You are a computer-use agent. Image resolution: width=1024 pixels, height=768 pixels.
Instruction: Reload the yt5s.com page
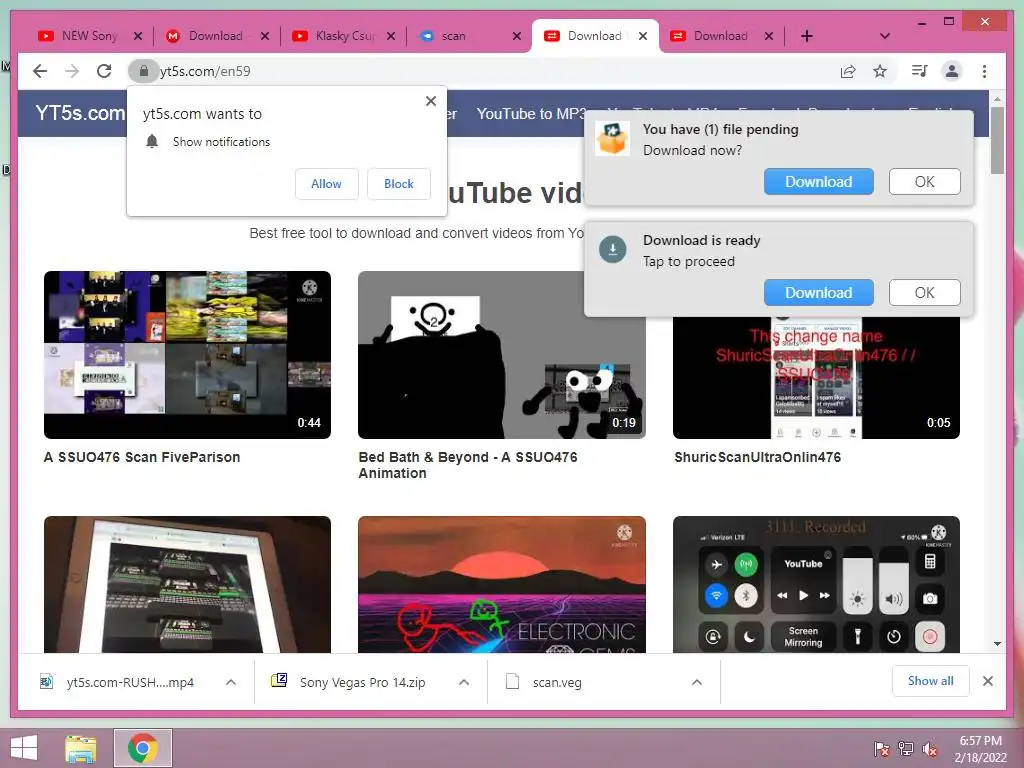tap(104, 71)
